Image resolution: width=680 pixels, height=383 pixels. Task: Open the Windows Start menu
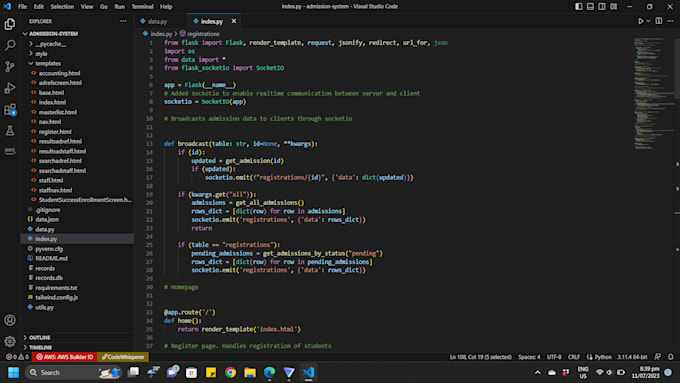pyautogui.click(x=13, y=373)
